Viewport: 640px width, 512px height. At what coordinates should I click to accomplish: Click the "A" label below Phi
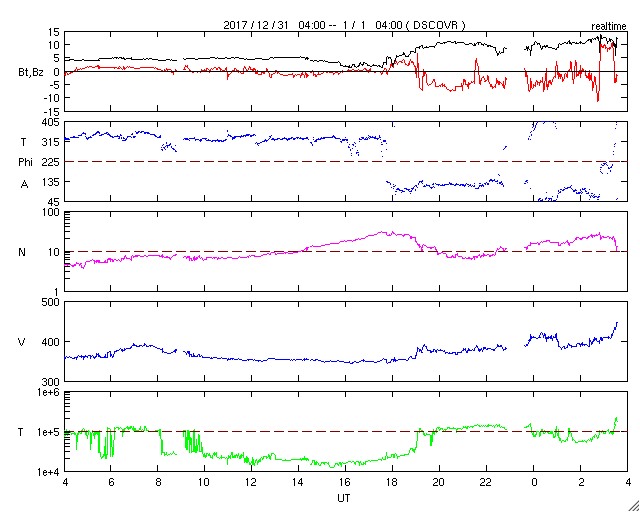tap(24, 184)
